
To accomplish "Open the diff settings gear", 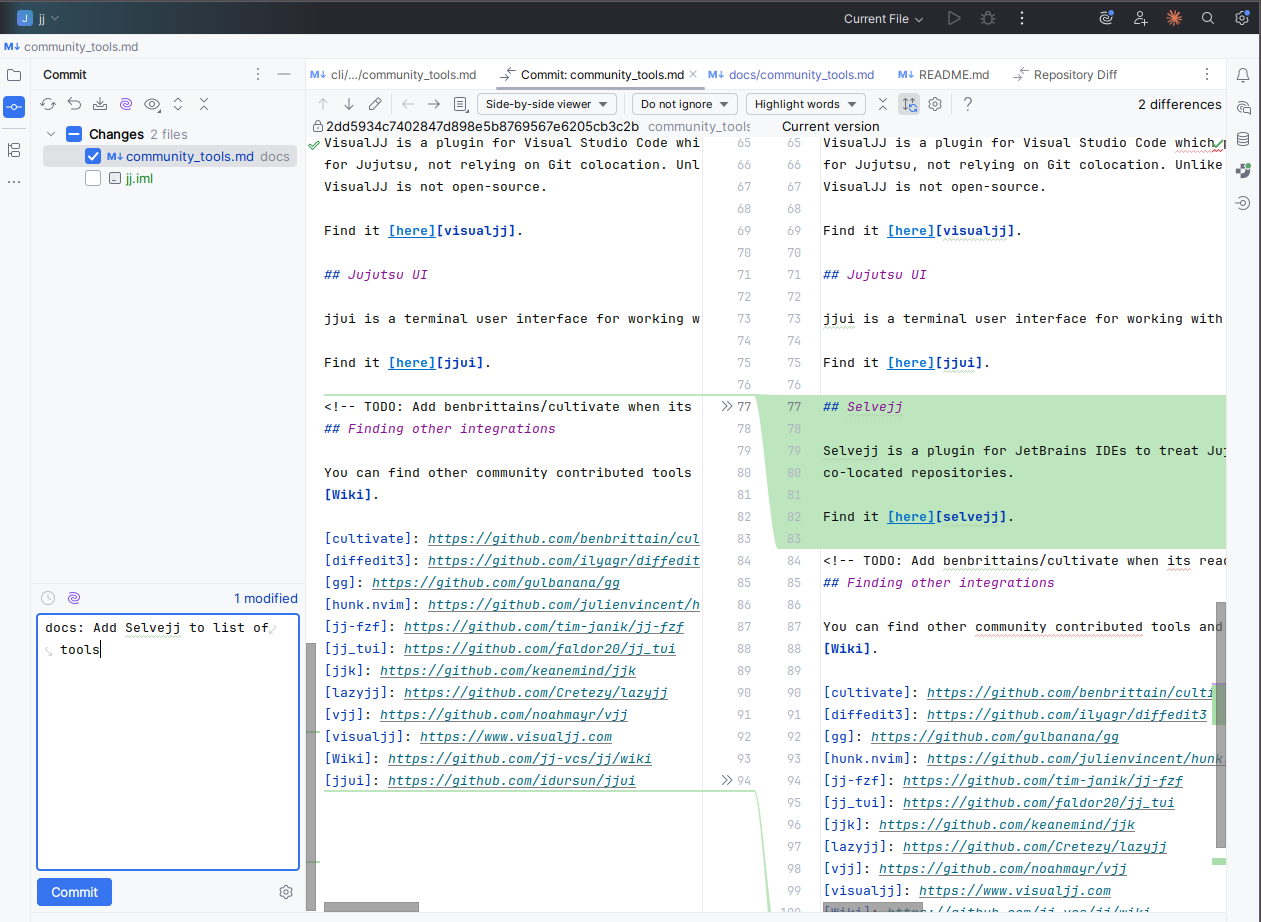I will click(935, 104).
